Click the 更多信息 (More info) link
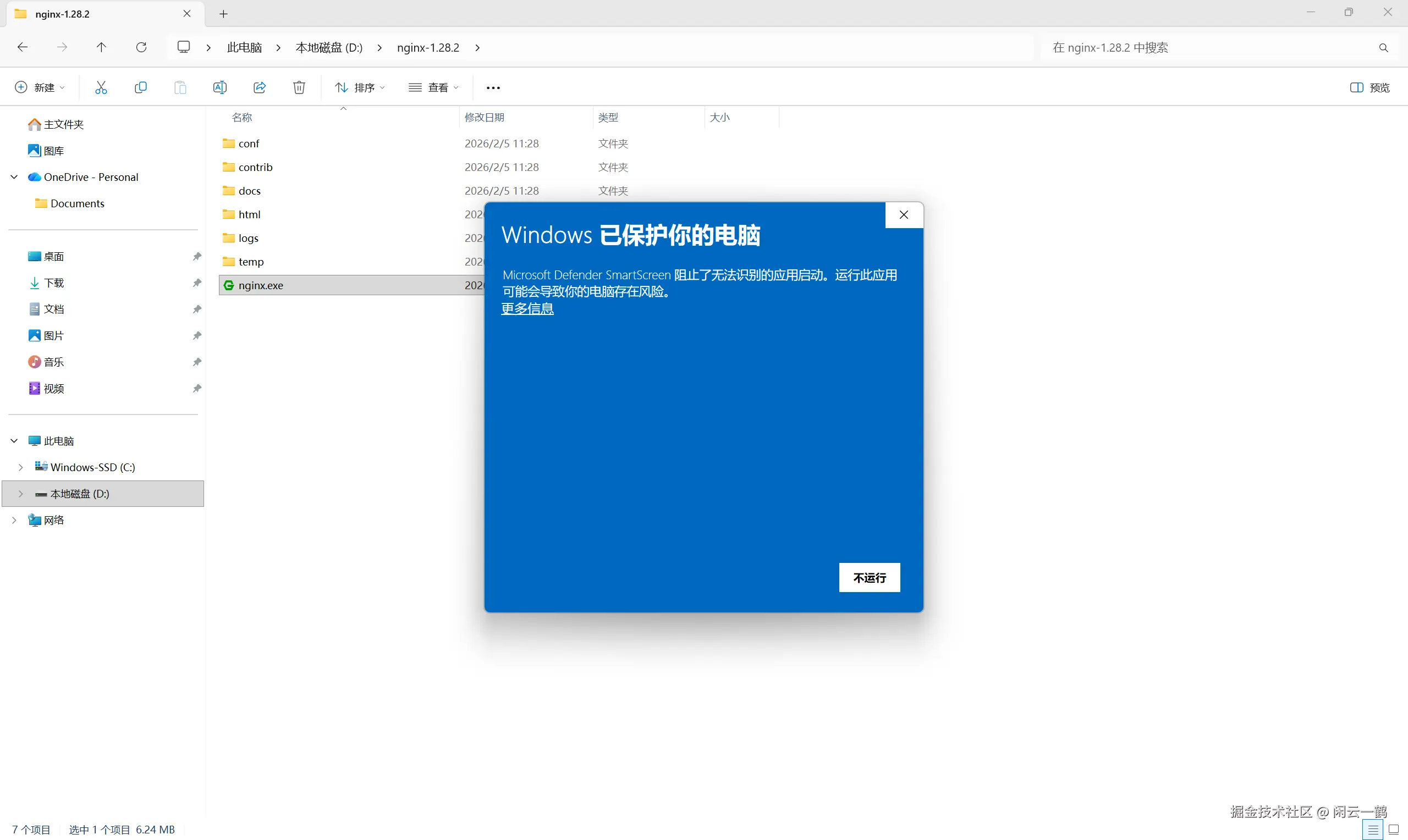Viewport: 1408px width, 840px height. point(527,308)
